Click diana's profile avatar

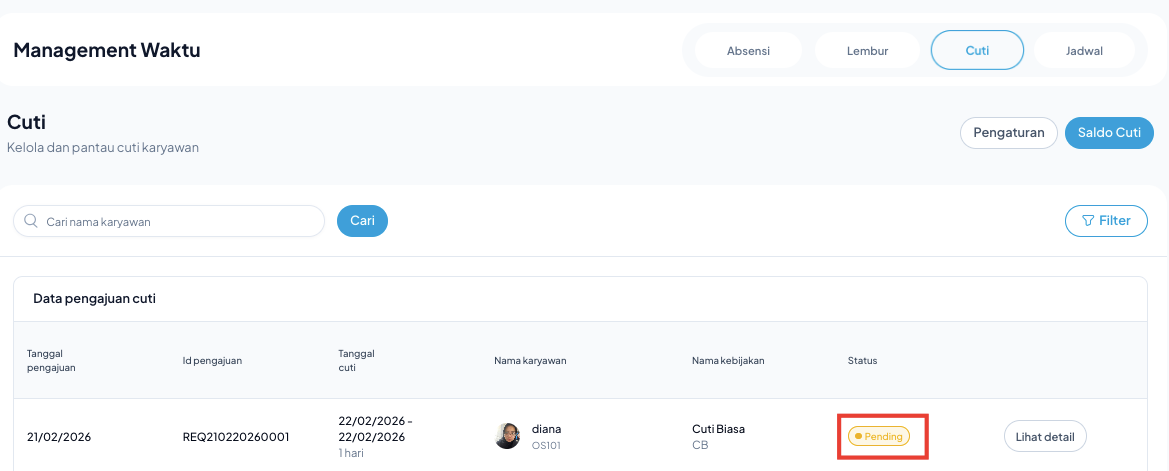pyautogui.click(x=508, y=436)
